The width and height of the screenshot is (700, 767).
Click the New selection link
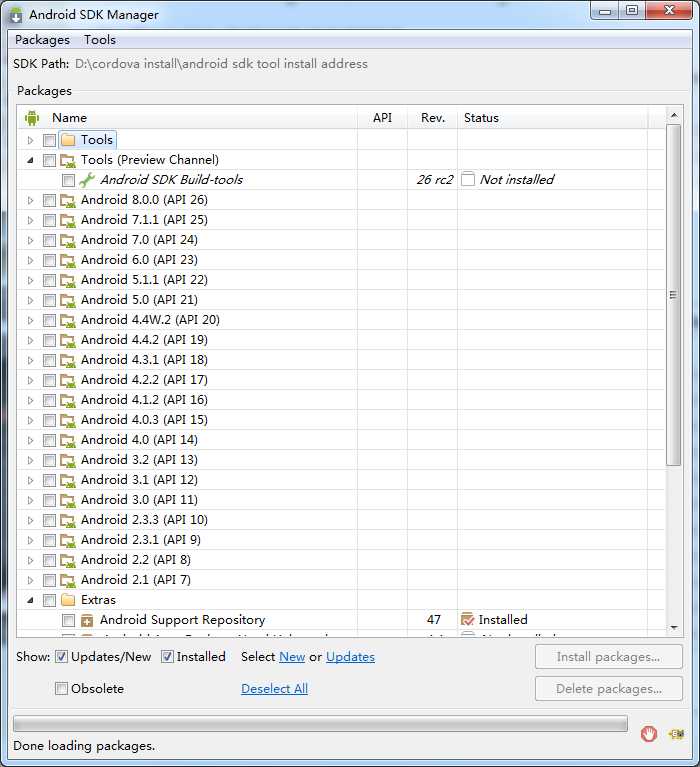(292, 656)
